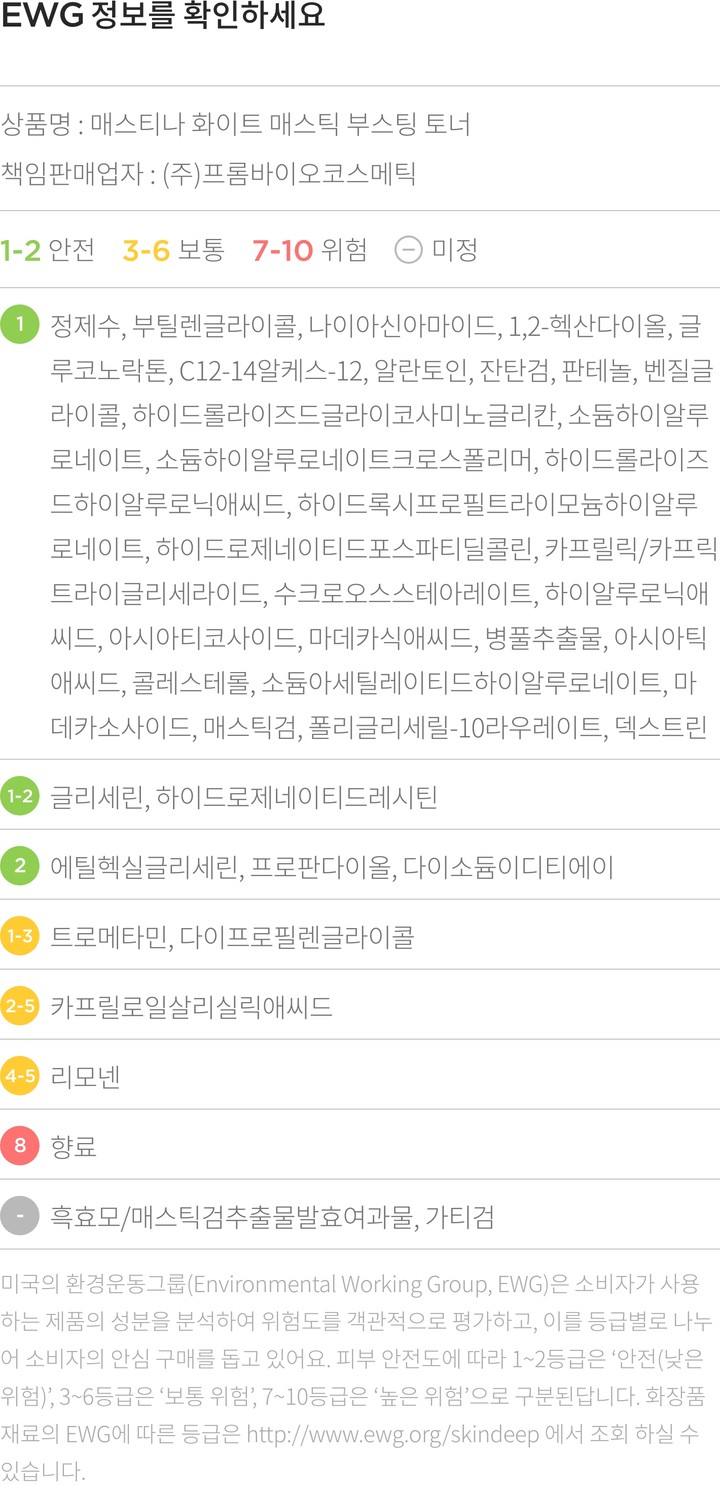720x1485 pixels.
Task: Click the yellow grade 1-3 badge
Action: coord(20,936)
